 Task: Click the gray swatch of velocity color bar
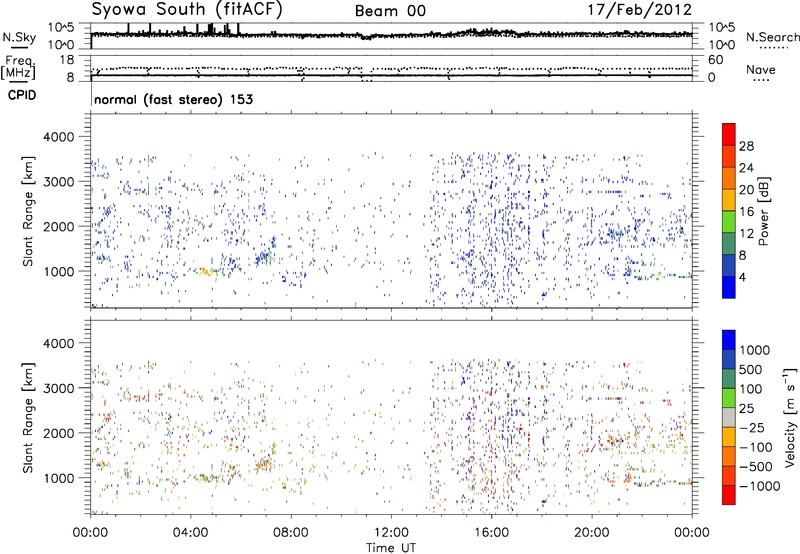coord(729,418)
